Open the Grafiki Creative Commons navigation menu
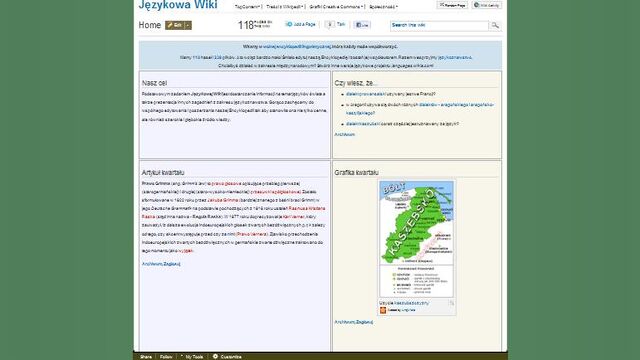 (x=336, y=7)
